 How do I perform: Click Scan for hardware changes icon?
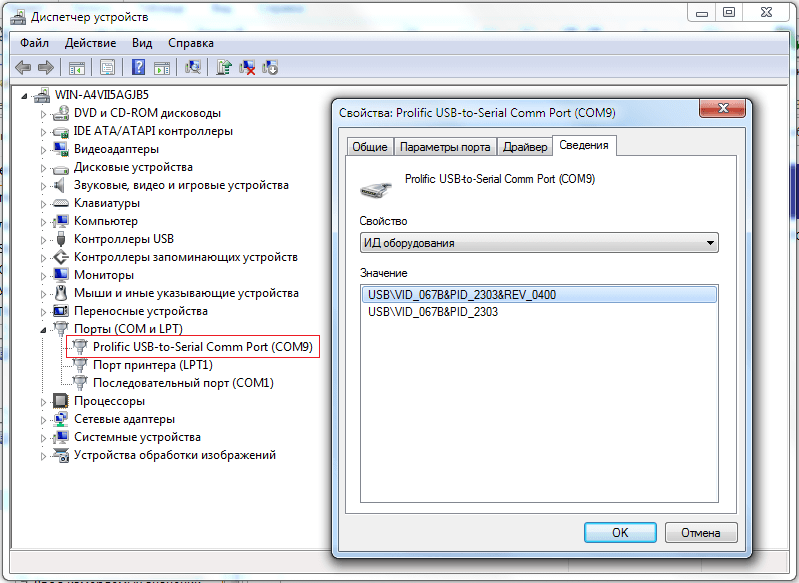coord(193,67)
